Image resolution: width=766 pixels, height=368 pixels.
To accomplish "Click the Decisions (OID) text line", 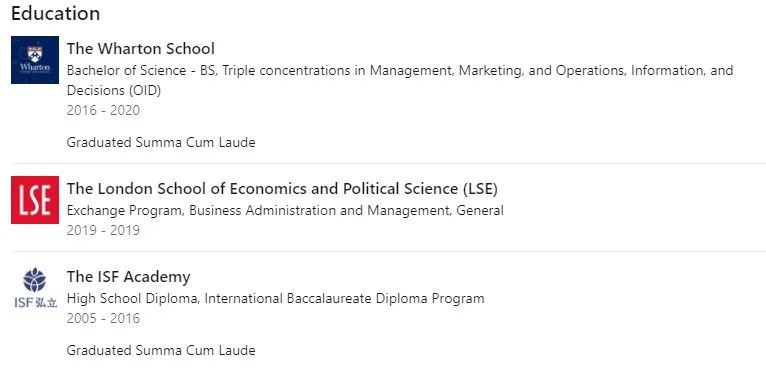I will 114,90.
